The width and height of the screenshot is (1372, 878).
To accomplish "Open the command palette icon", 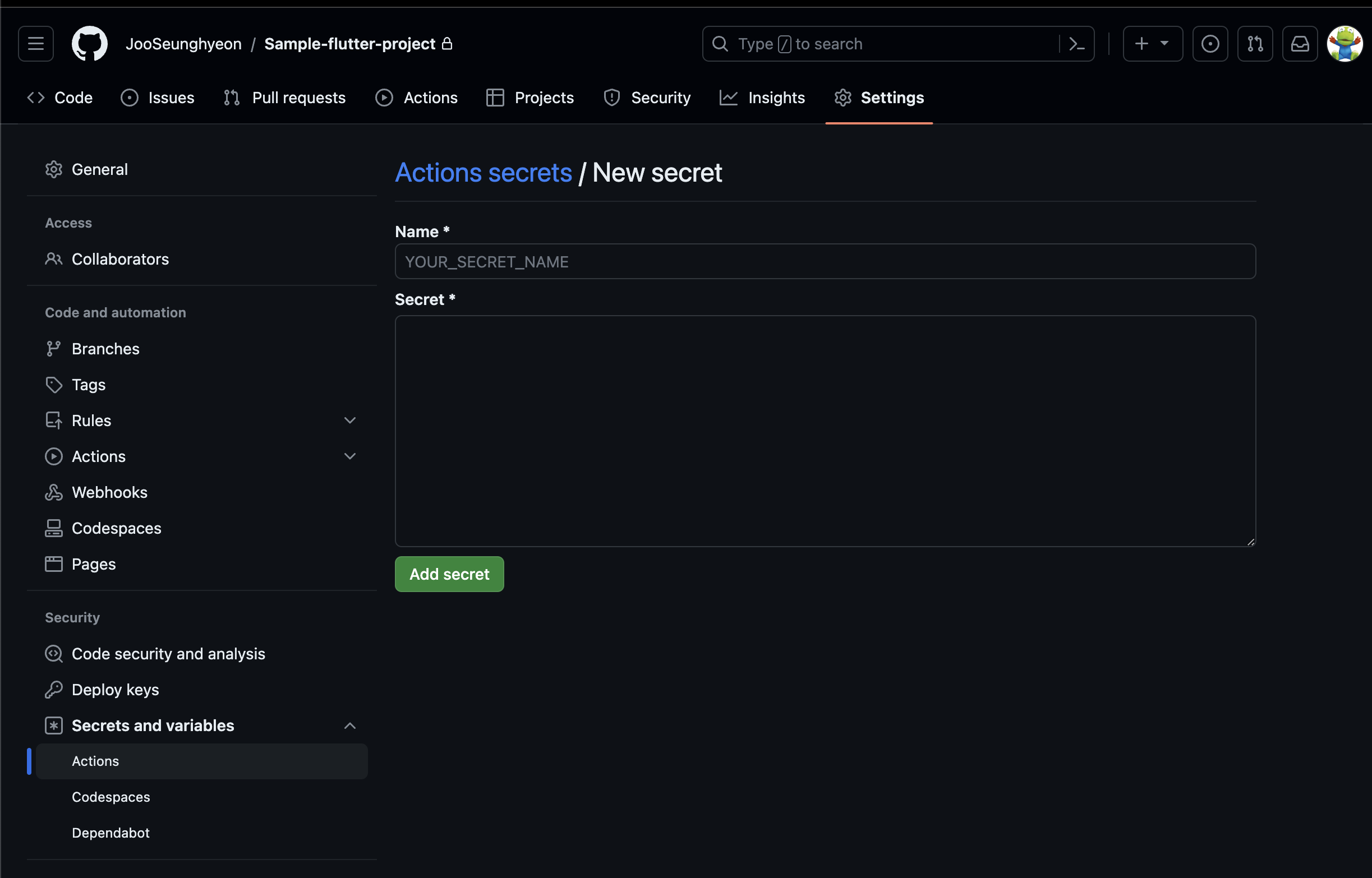I will pyautogui.click(x=1076, y=44).
